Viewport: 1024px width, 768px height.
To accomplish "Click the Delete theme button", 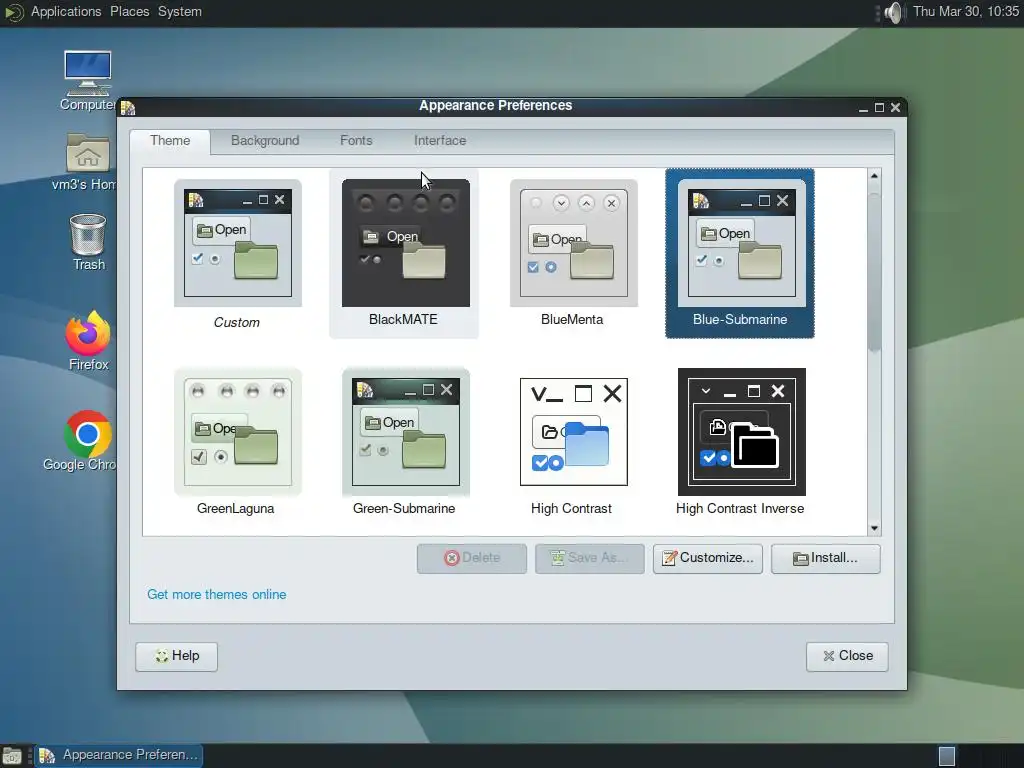I will (472, 558).
